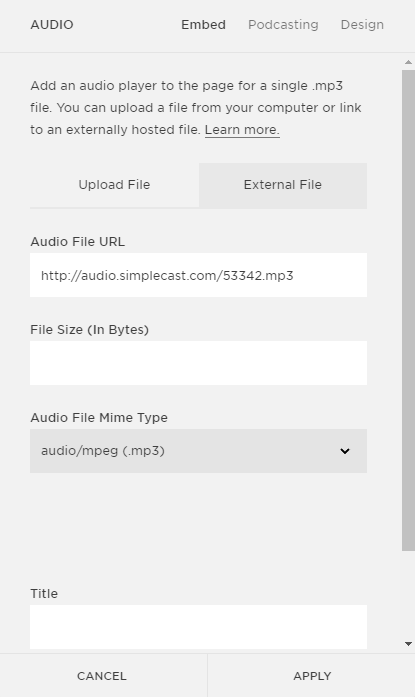Click the vertical scrollbar thumb

[x=408, y=310]
